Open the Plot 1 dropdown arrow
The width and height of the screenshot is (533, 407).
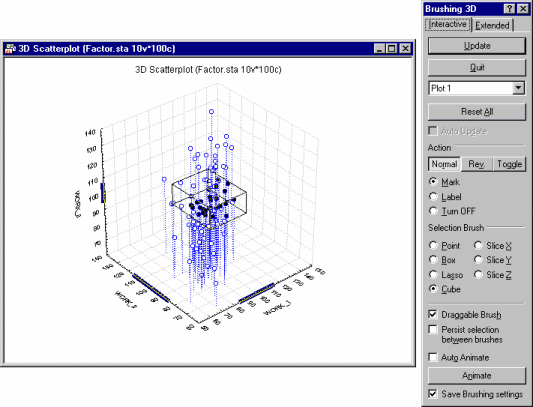pyautogui.click(x=518, y=88)
